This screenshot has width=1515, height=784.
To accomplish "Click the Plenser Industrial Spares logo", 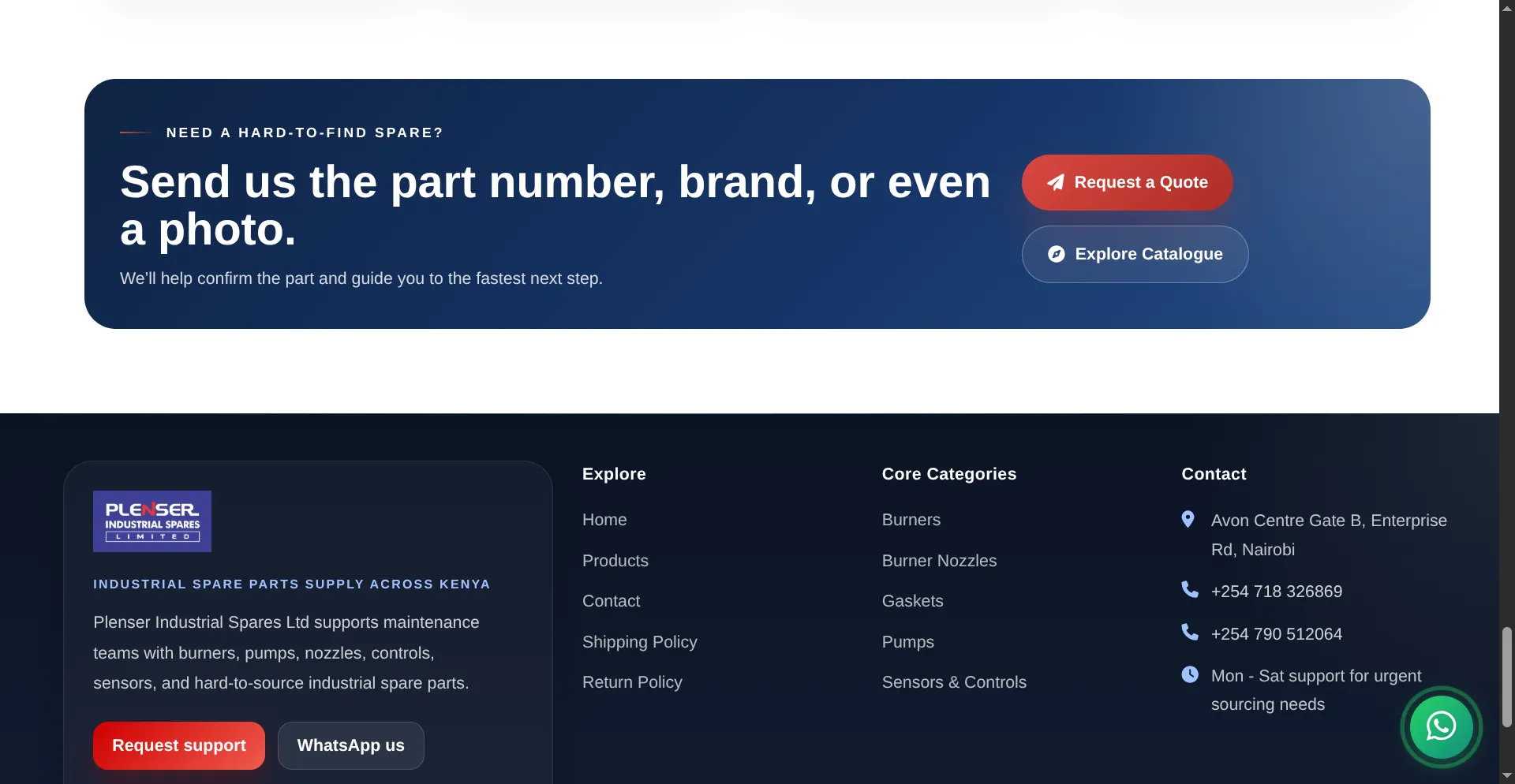I will click(151, 521).
